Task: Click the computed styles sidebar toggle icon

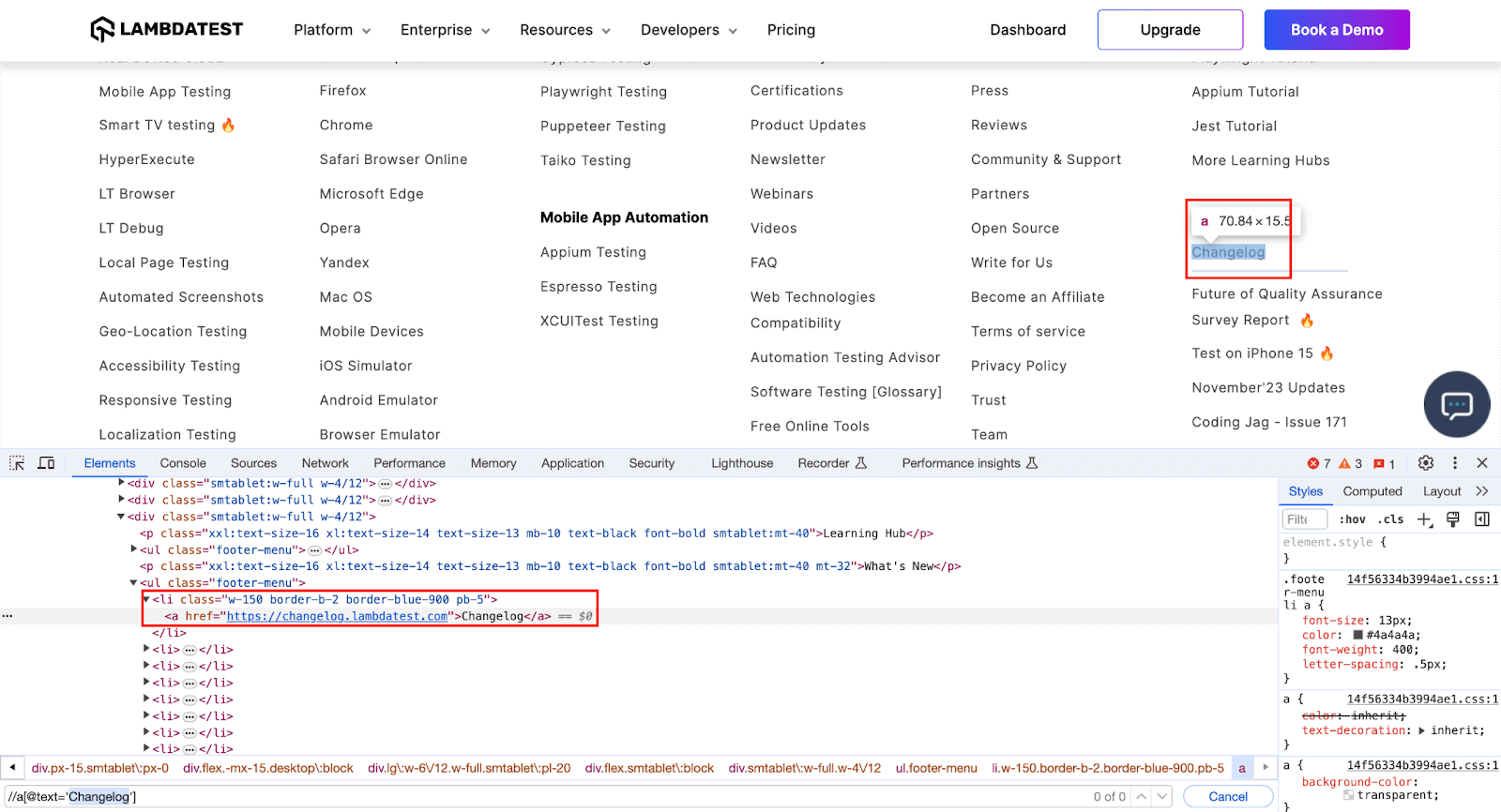Action: point(1482,519)
